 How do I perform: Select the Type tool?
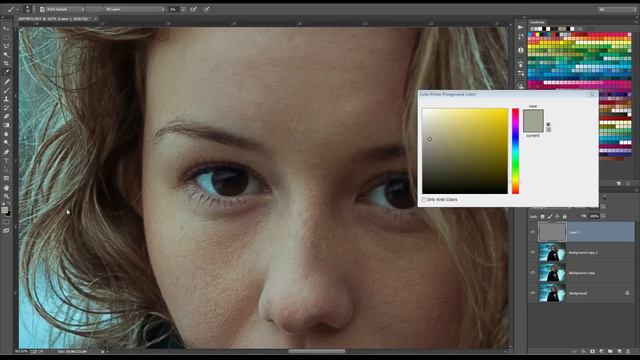click(6, 160)
